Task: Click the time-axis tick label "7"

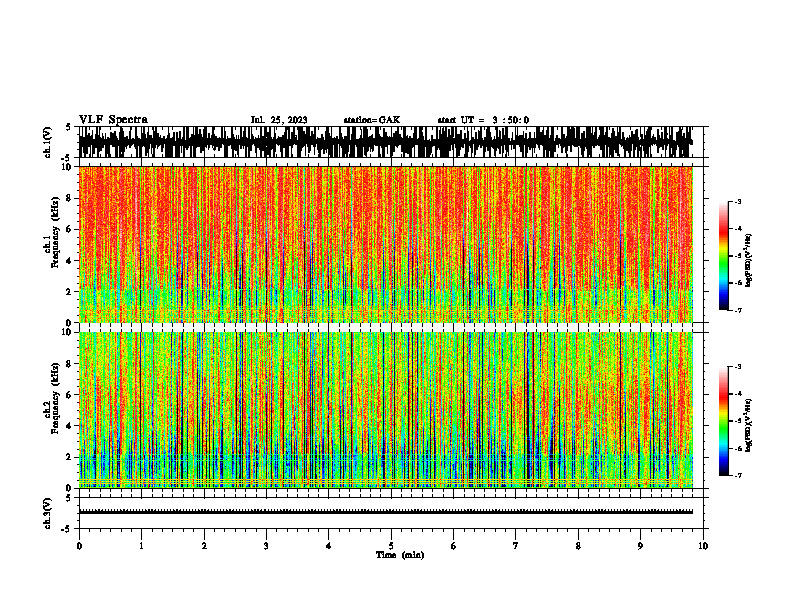Action: point(516,546)
